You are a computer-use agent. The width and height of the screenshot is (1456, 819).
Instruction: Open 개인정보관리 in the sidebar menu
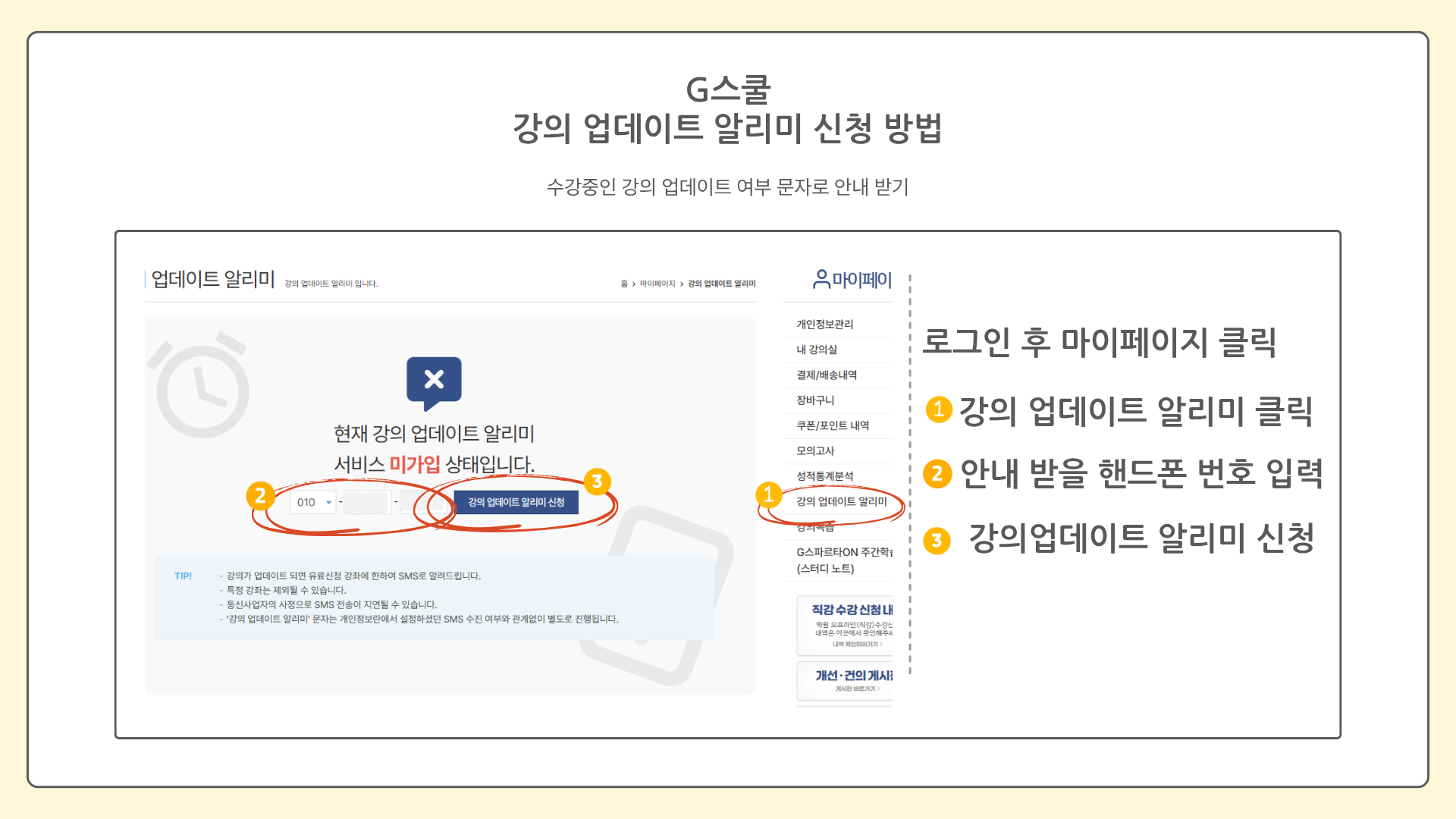(824, 325)
